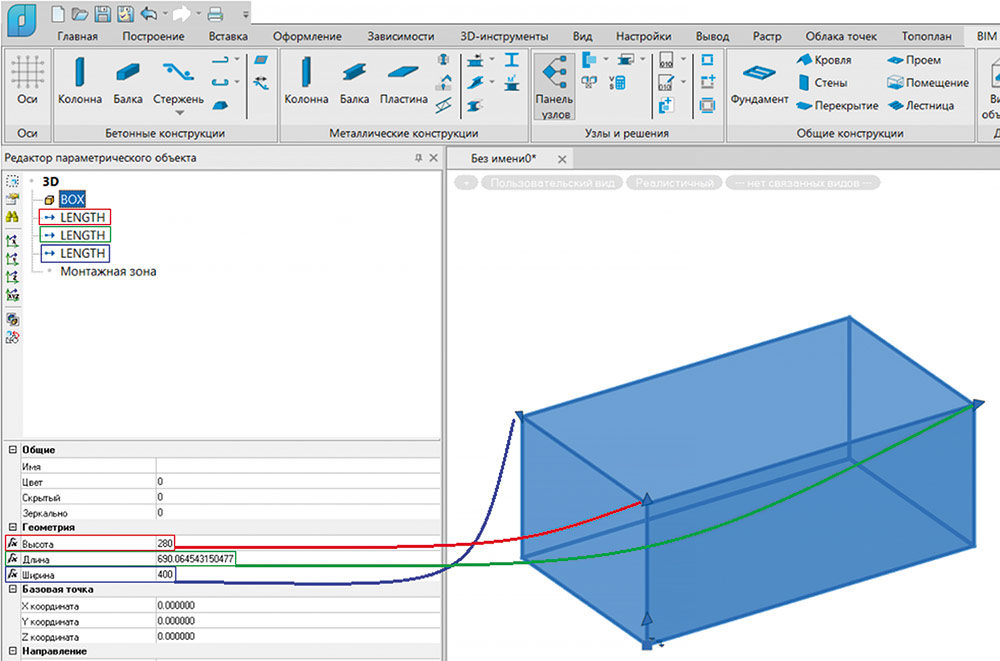
Task: Switch to the Облака точек tab
Action: pyautogui.click(x=841, y=36)
